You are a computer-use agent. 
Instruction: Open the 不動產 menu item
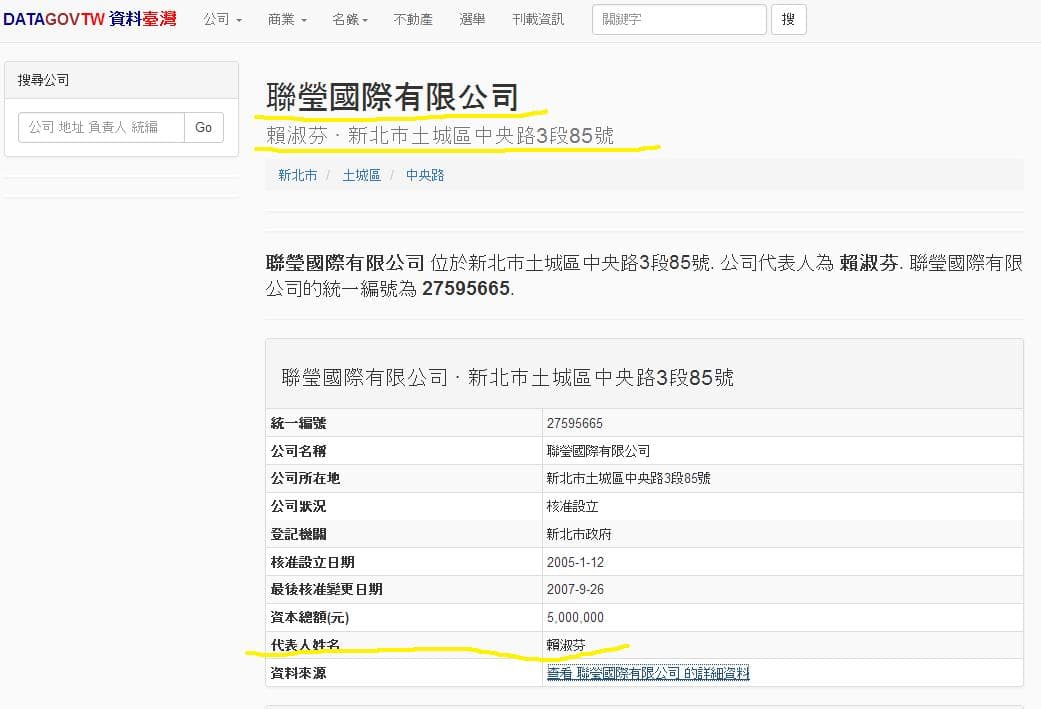click(413, 20)
